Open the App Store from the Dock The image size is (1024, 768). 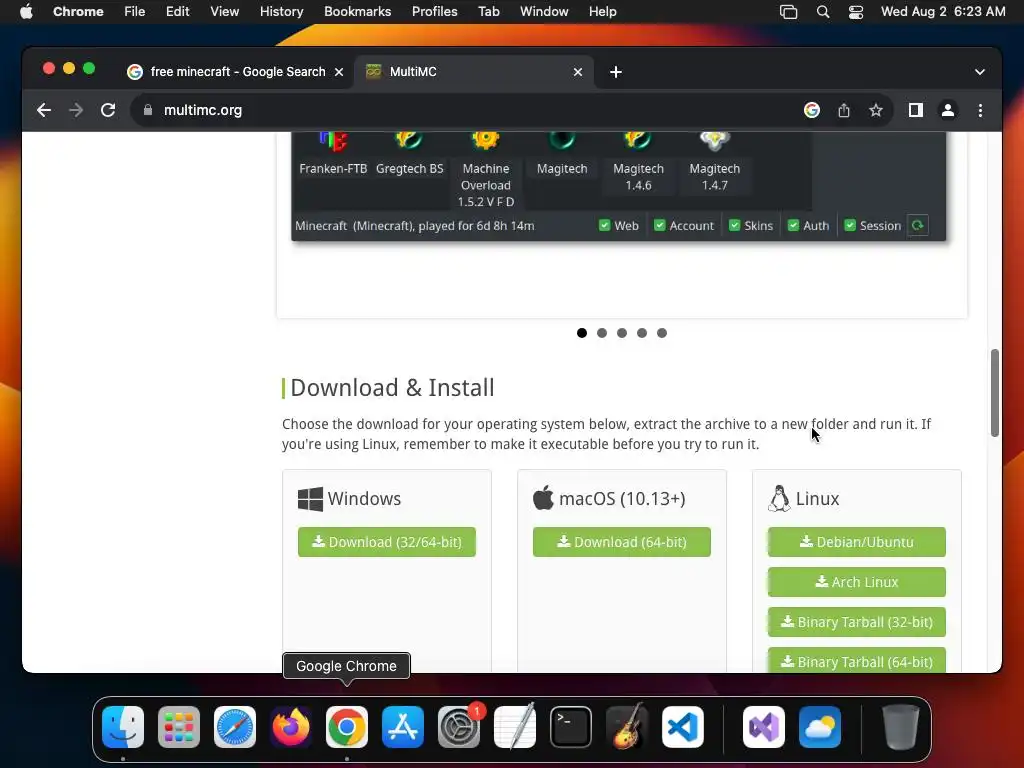pyautogui.click(x=403, y=727)
